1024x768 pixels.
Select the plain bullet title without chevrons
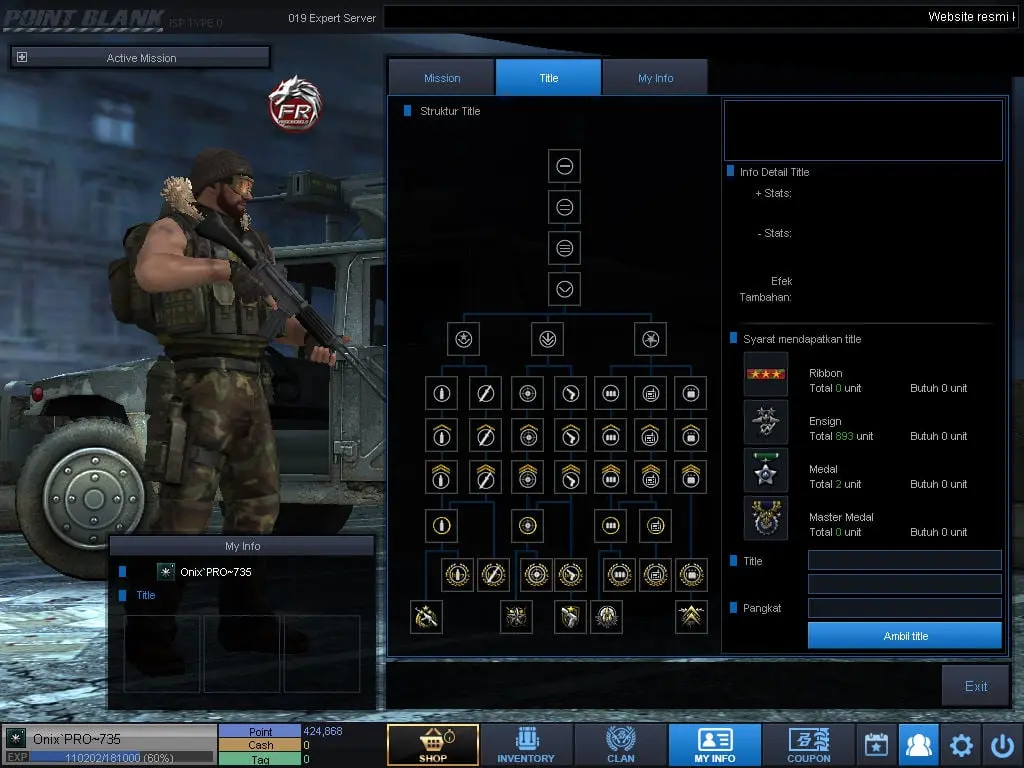click(x=441, y=393)
